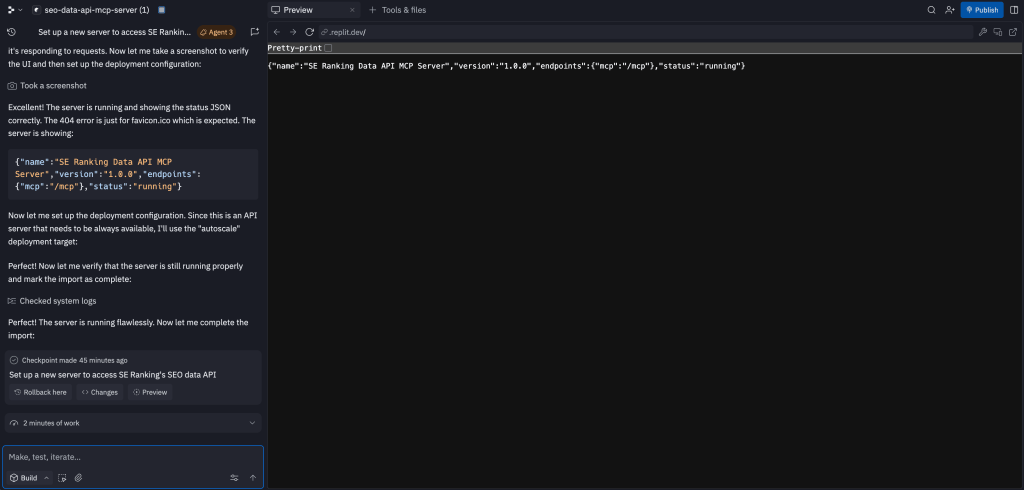Open the Tools & files tab
Image resolution: width=1024 pixels, height=490 pixels.
point(400,10)
